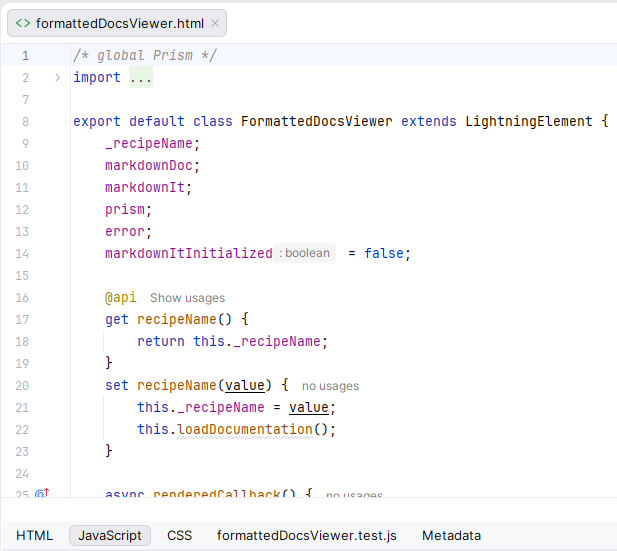Click the extends keyword
Viewport: 617px width, 551px height.
pos(429,121)
